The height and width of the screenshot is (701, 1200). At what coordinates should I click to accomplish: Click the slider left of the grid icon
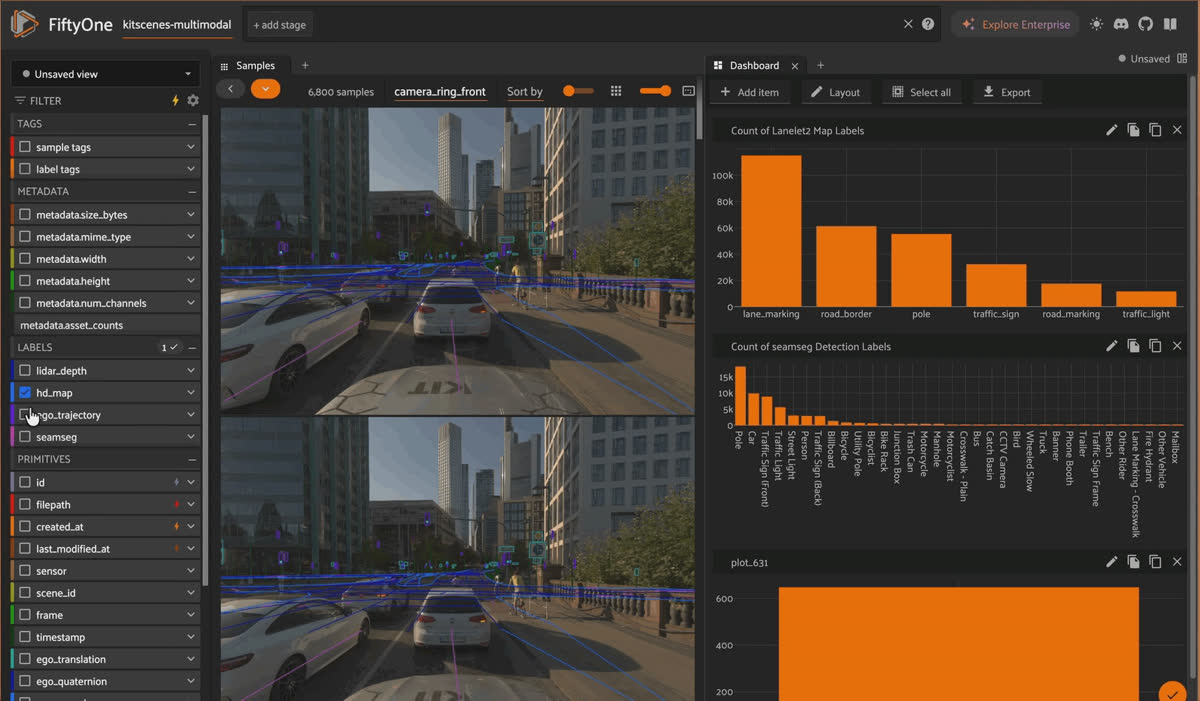pos(578,91)
